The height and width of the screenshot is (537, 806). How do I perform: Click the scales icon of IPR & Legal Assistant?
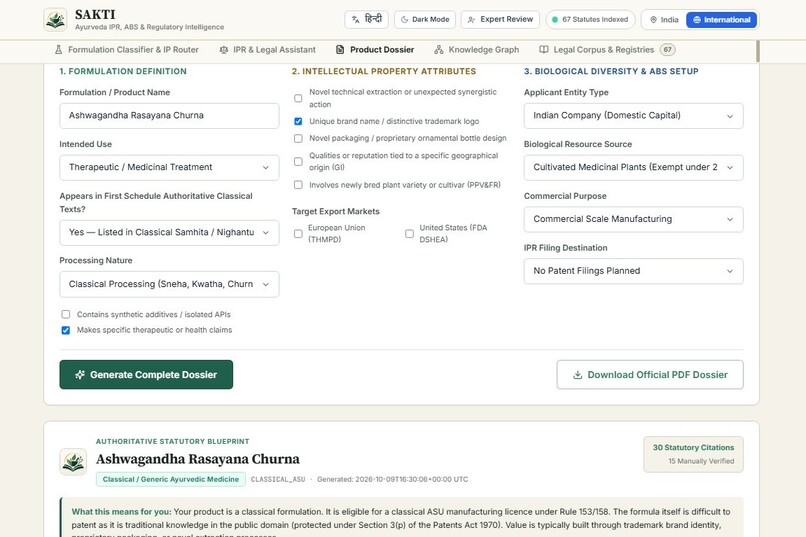point(224,50)
